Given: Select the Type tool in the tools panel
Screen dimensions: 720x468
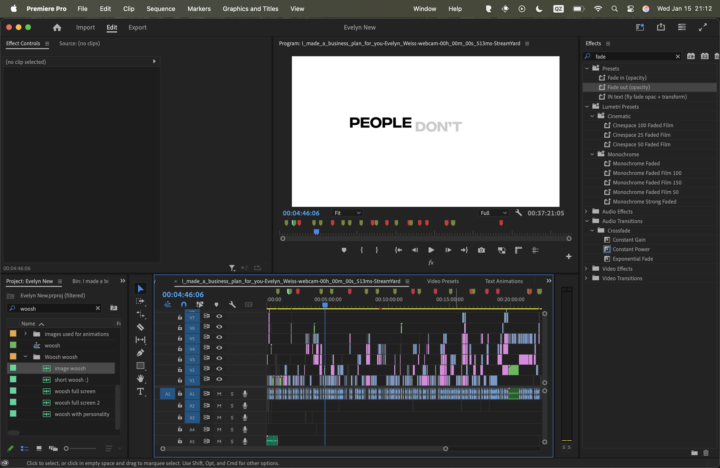Looking at the screenshot, I should pyautogui.click(x=140, y=392).
